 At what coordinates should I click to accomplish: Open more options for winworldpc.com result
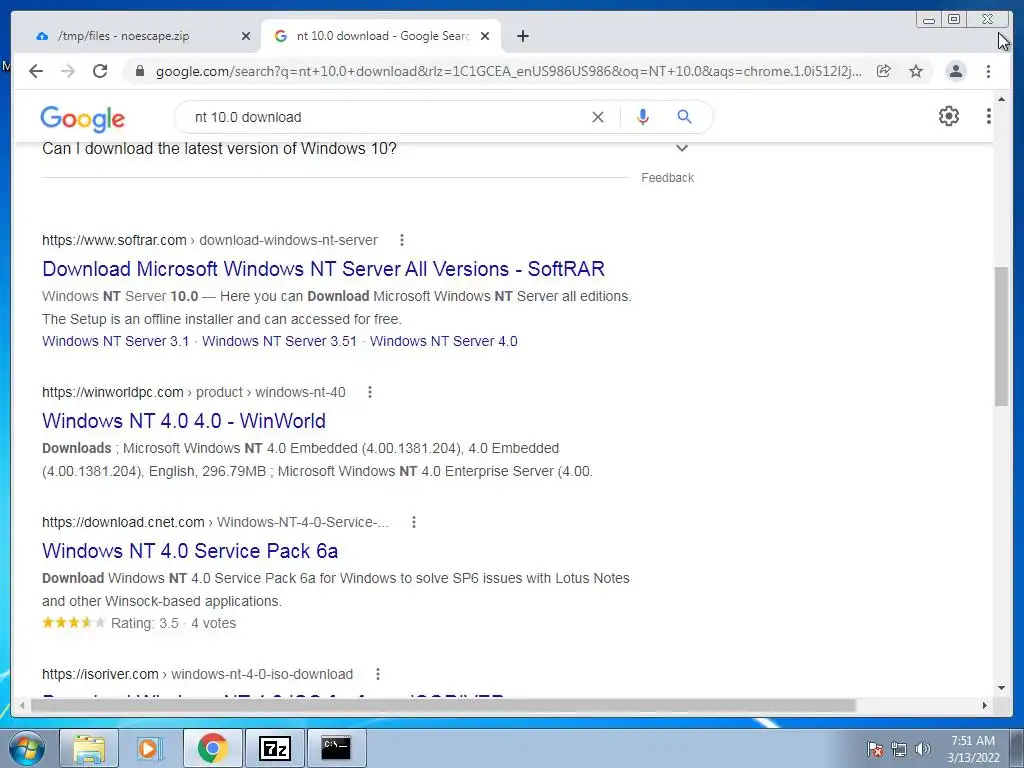[370, 392]
